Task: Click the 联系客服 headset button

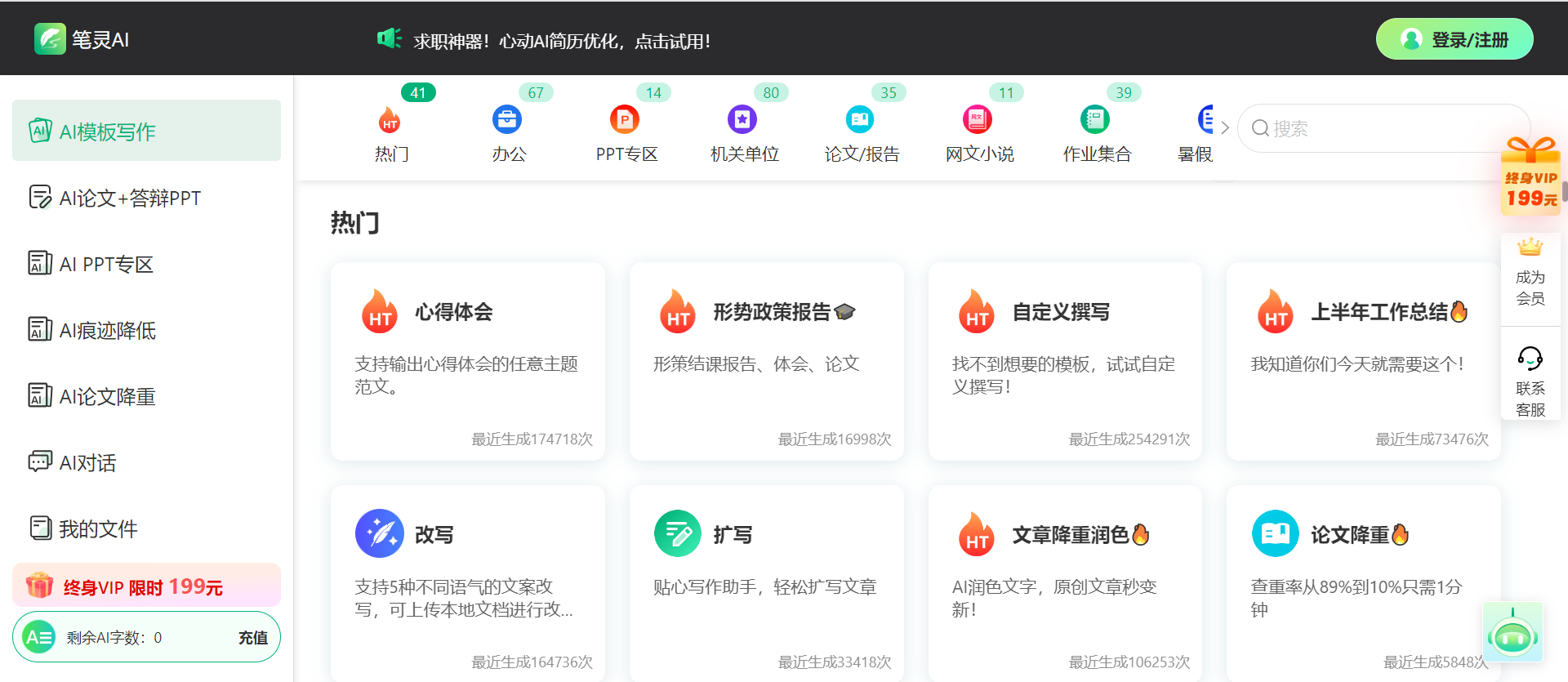Action: pos(1530,381)
